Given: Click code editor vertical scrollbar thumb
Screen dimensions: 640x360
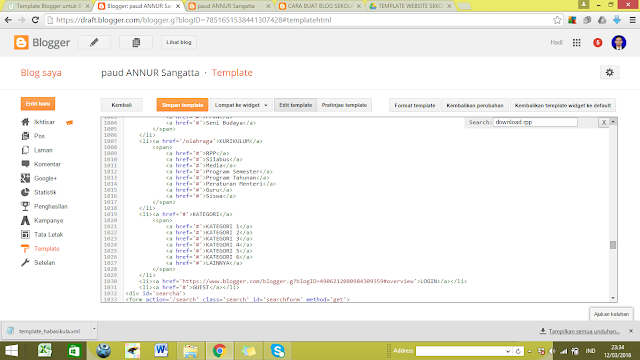Looking at the screenshot, I should click(613, 245).
